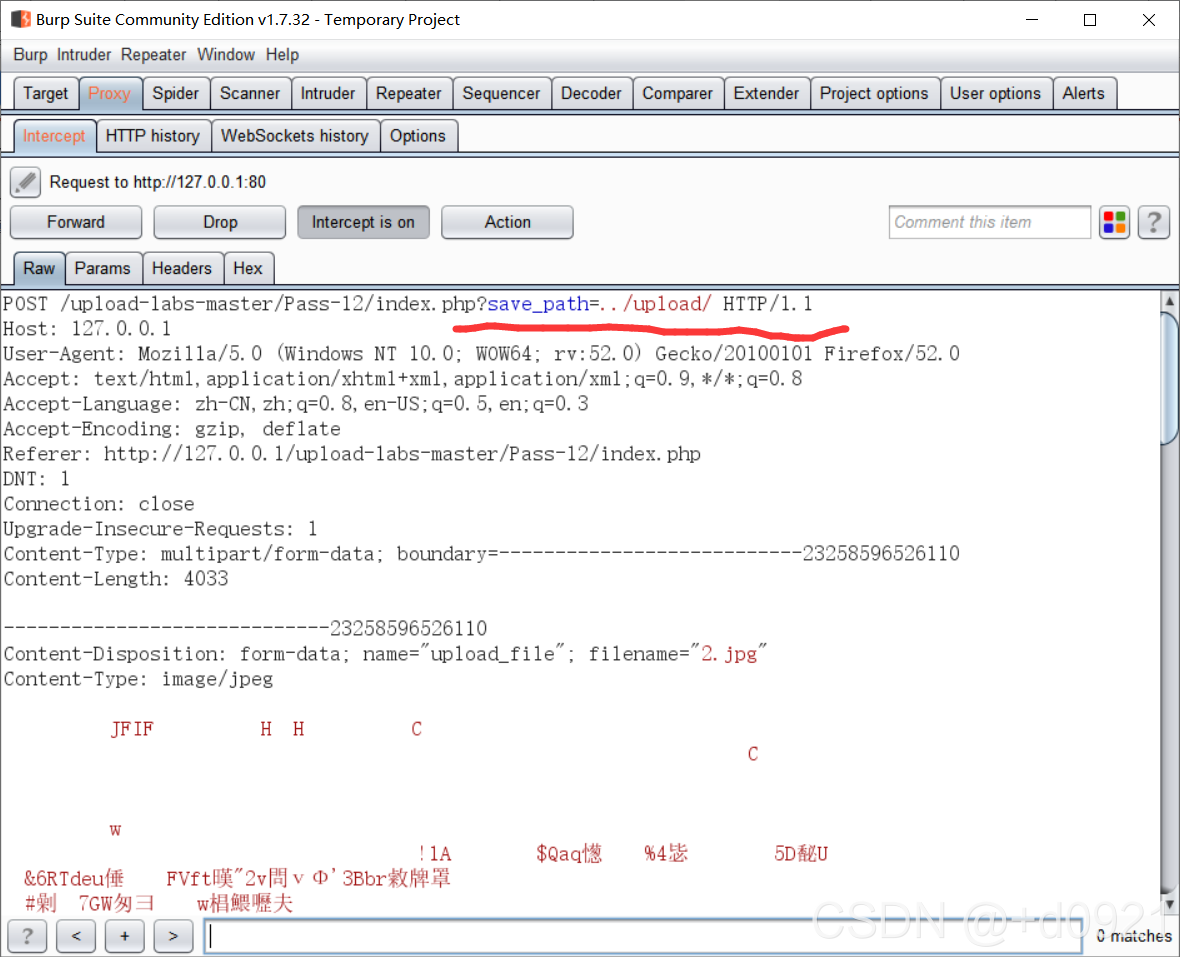Open the highlight color picker icon

point(1114,223)
